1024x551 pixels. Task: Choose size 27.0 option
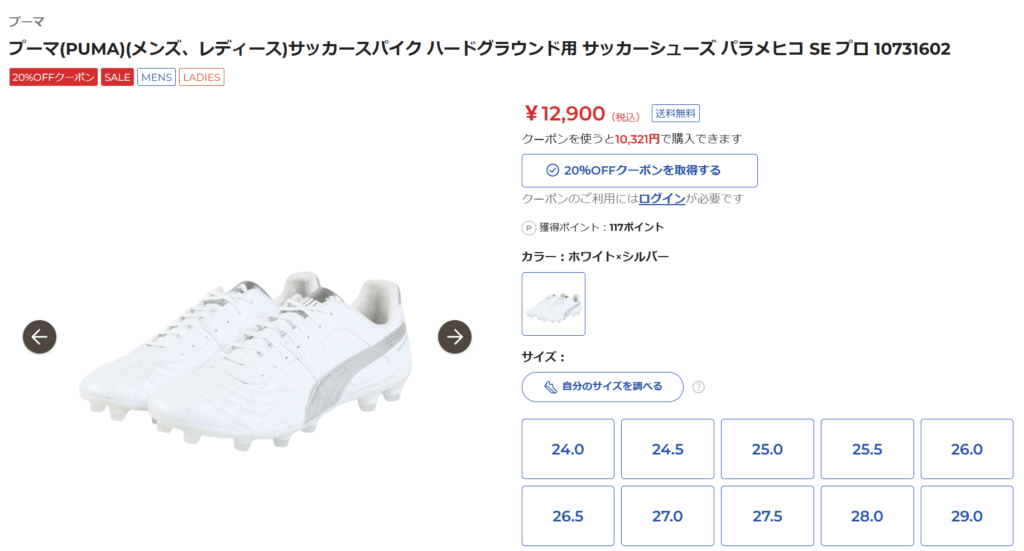pos(667,516)
